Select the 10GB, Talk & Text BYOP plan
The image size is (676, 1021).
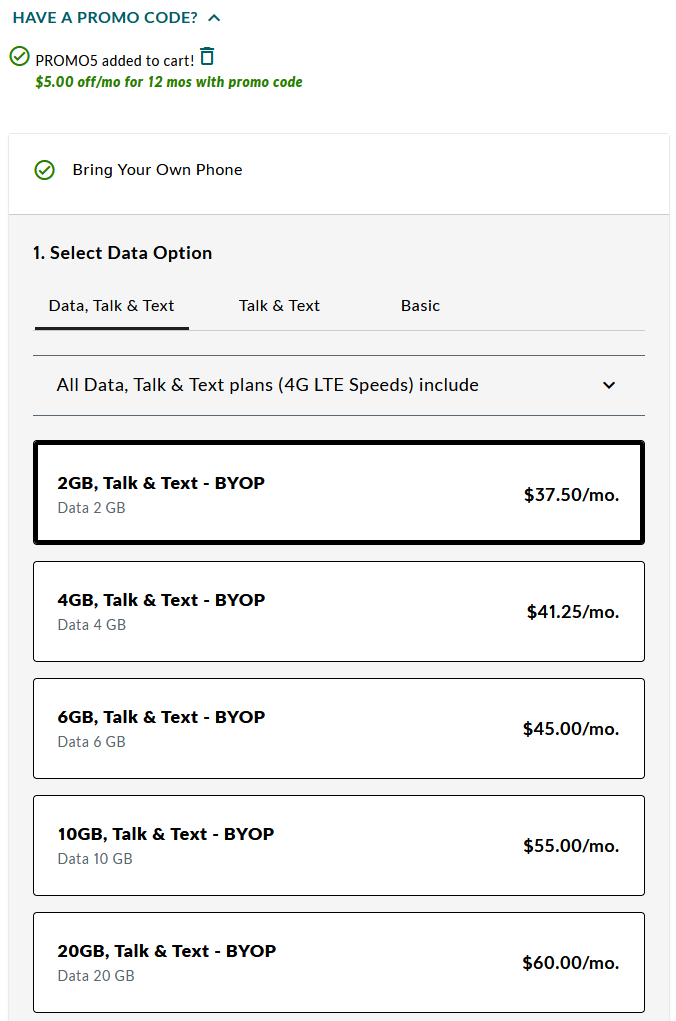[x=338, y=845]
